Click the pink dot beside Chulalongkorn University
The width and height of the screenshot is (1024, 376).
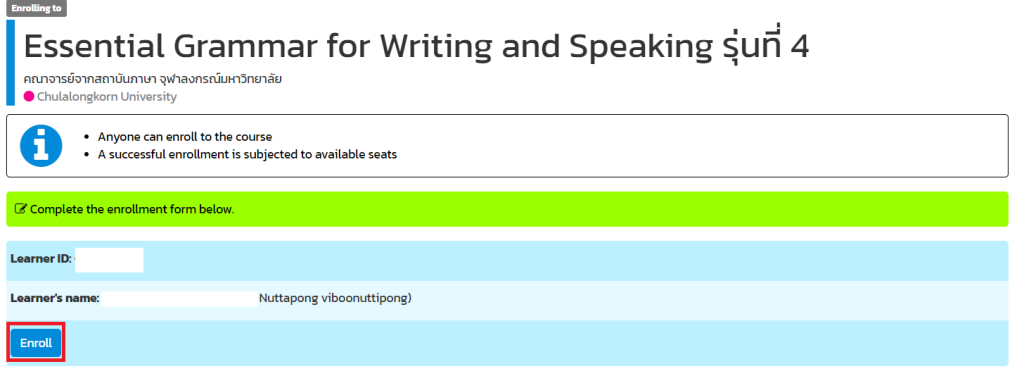[29, 97]
